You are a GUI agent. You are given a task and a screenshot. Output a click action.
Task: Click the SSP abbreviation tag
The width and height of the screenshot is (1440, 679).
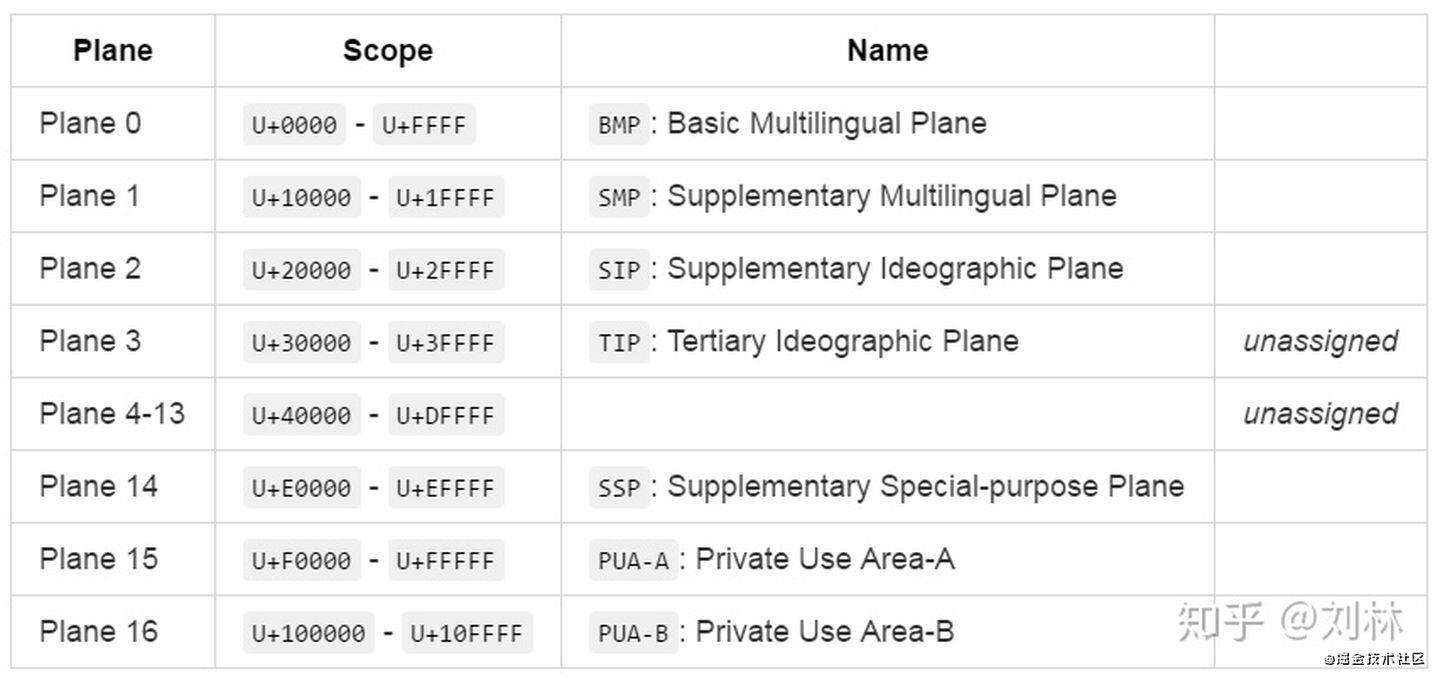[619, 488]
